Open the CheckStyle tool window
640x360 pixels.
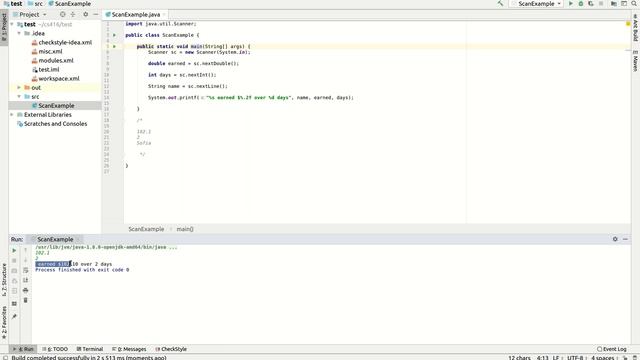171,349
